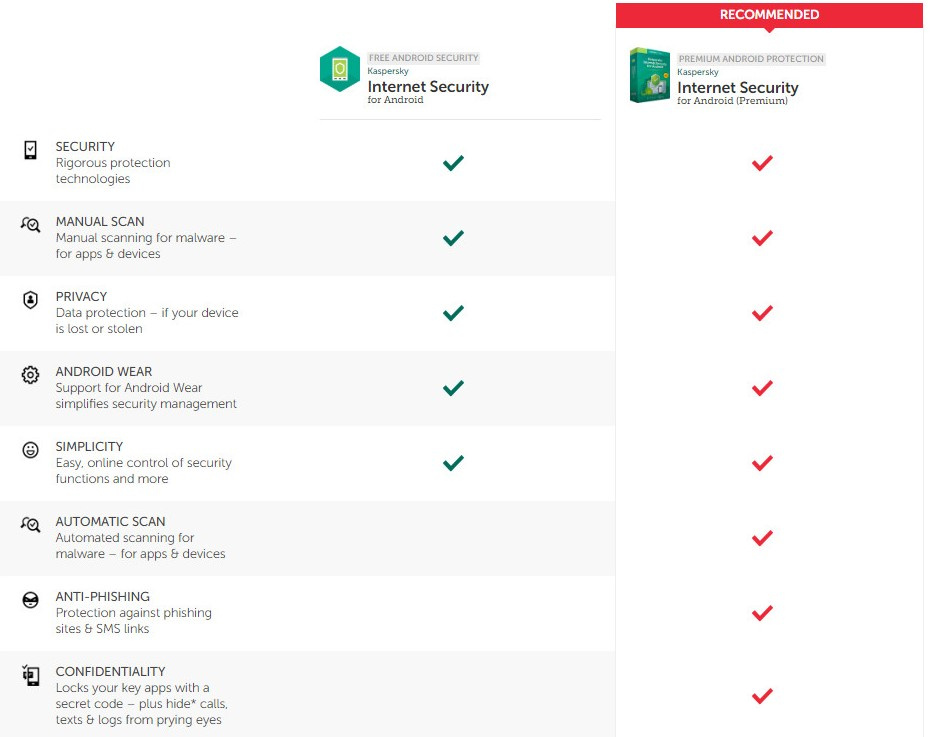Screen dimensions: 934x737
Task: Open the free Internet Security for Android title
Action: [x=428, y=87]
